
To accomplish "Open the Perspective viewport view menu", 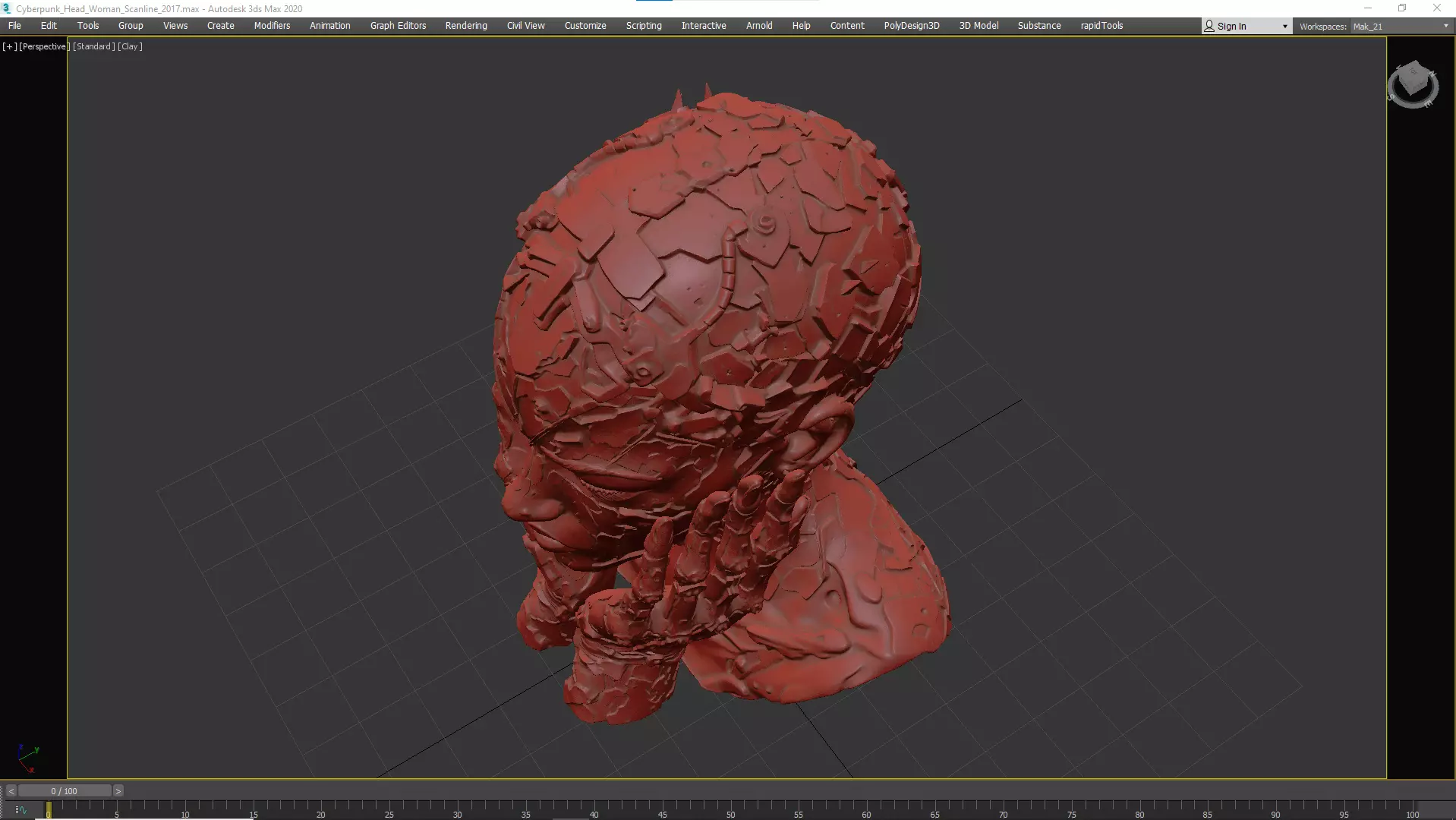I will [x=44, y=46].
